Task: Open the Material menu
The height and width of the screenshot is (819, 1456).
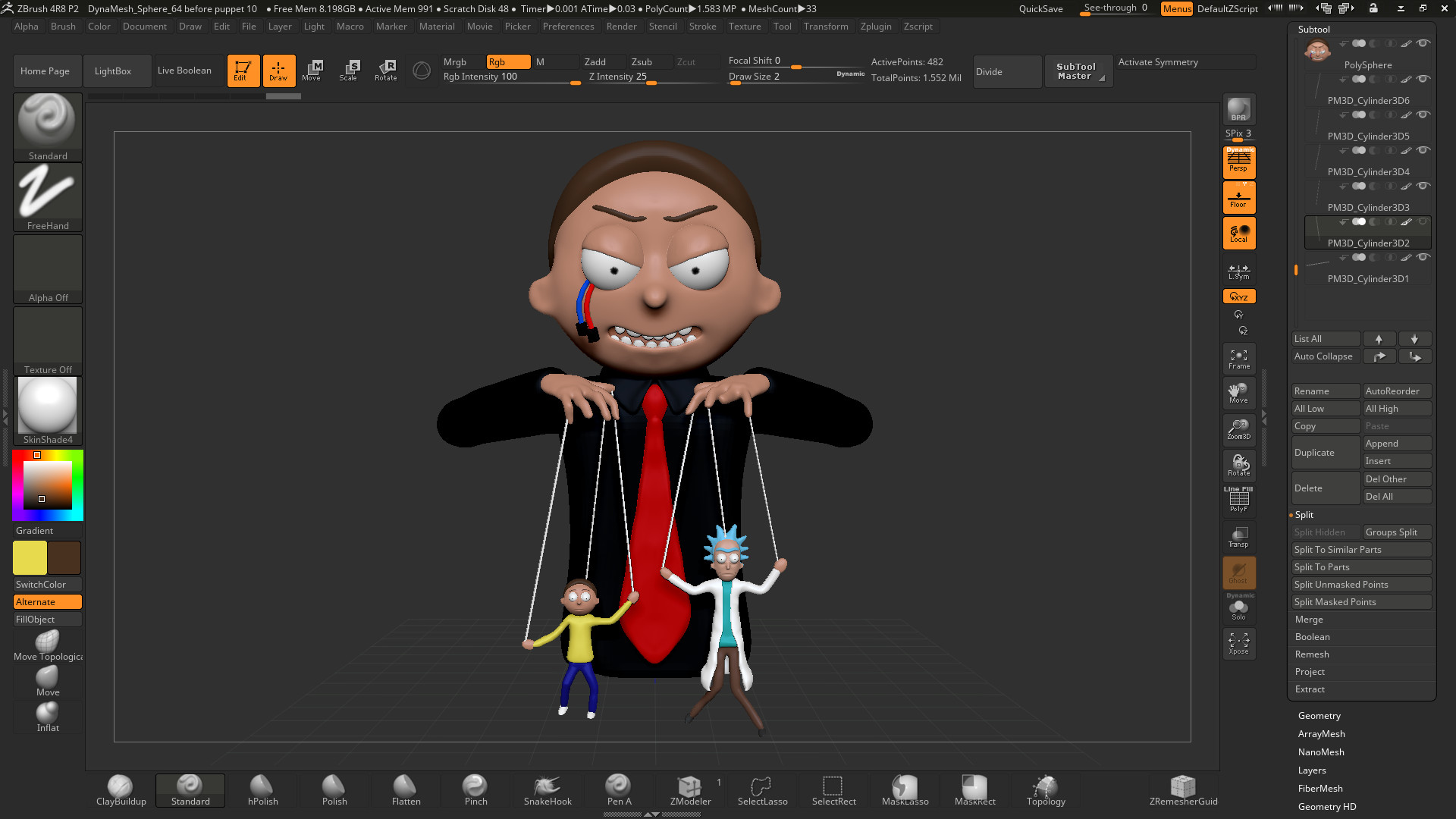Action: 437,27
